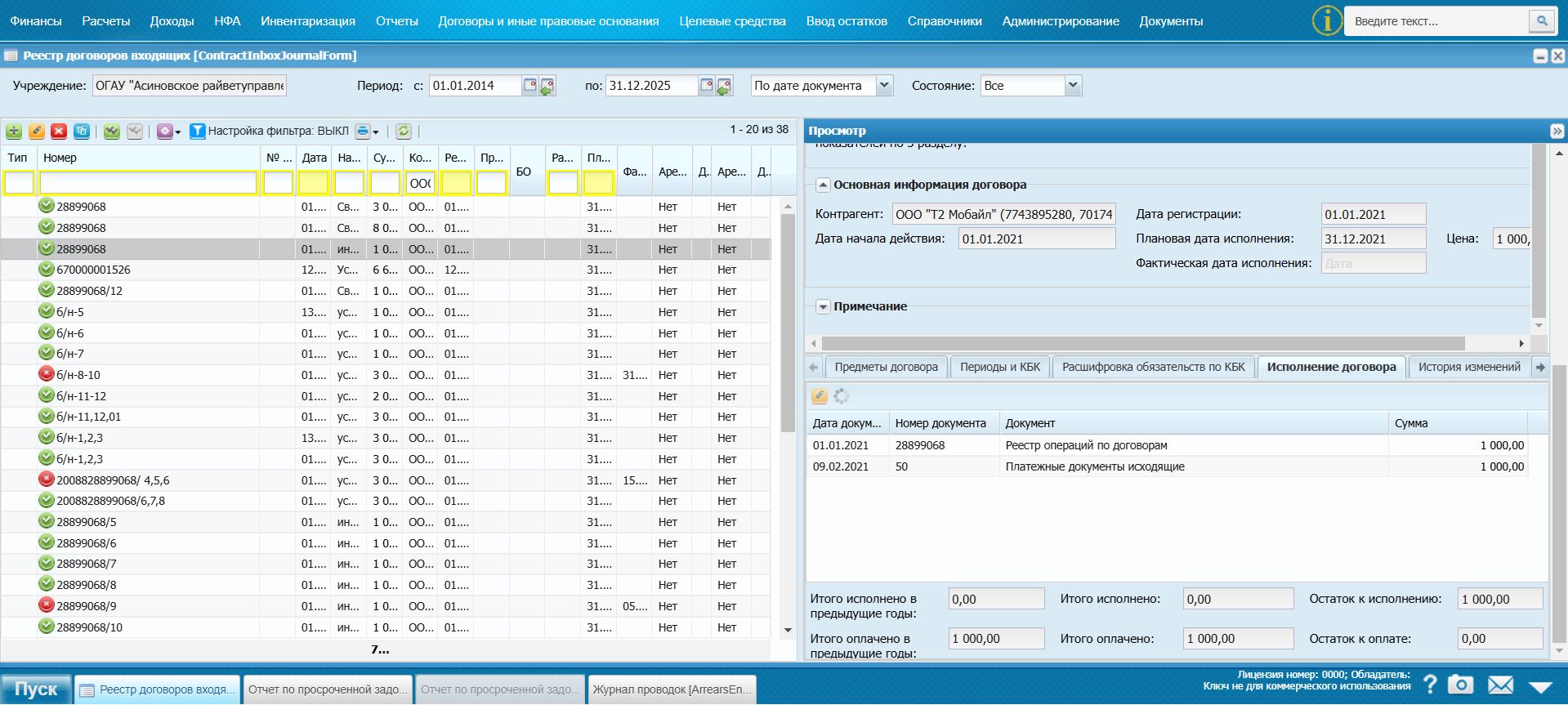Refresh the contracts list
1568x705 pixels.
pyautogui.click(x=403, y=132)
